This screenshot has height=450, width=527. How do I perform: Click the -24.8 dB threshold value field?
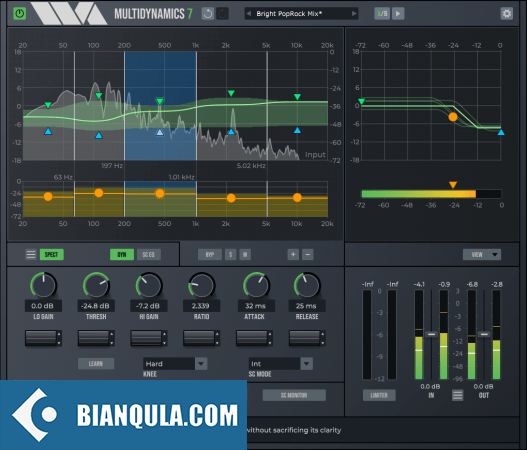coord(96,306)
